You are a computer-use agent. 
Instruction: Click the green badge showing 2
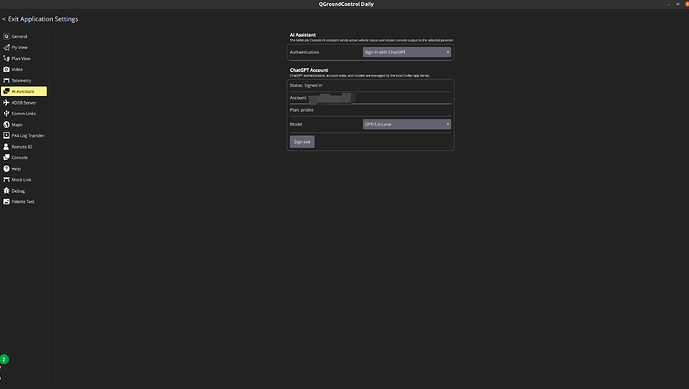click(4, 359)
